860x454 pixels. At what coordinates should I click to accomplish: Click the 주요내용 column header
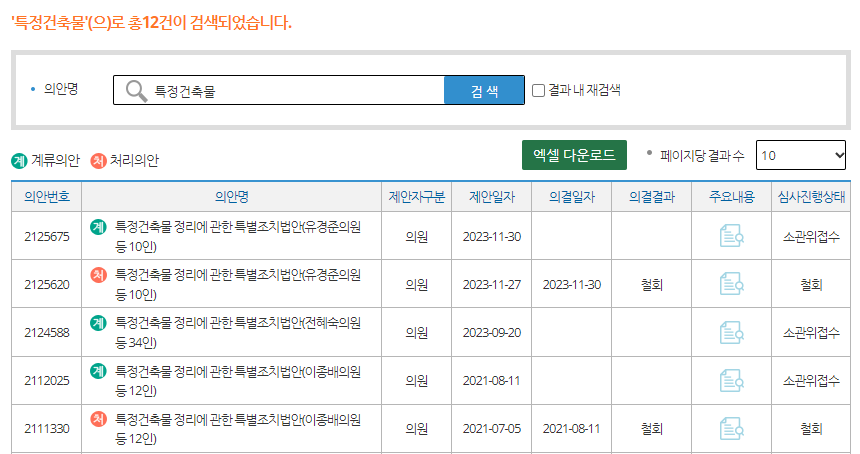[x=732, y=196]
